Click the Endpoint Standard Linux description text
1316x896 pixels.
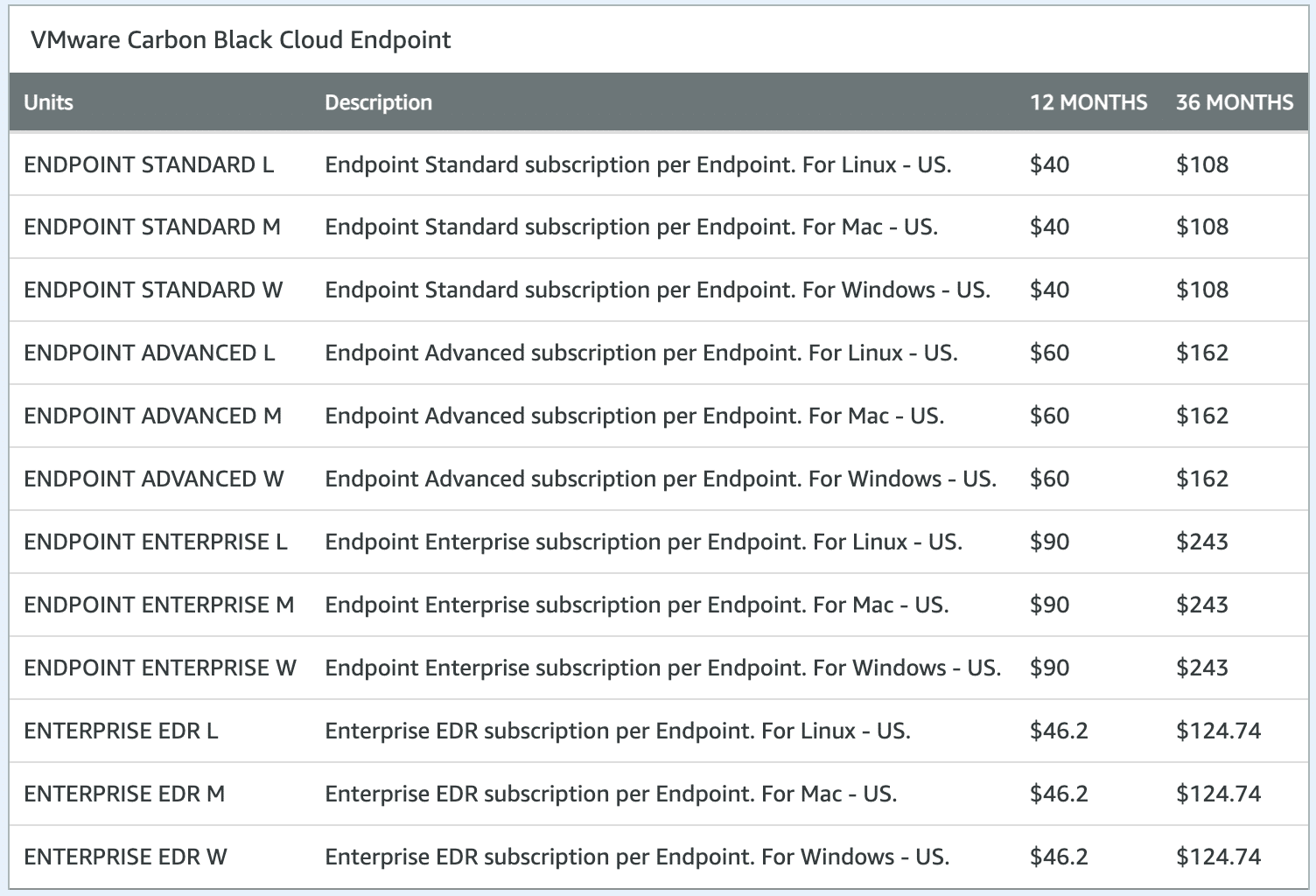point(638,164)
